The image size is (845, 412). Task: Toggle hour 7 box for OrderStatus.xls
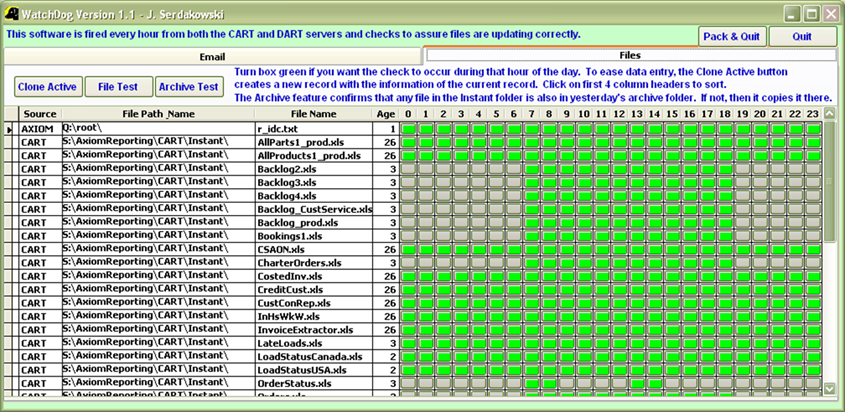tap(532, 383)
